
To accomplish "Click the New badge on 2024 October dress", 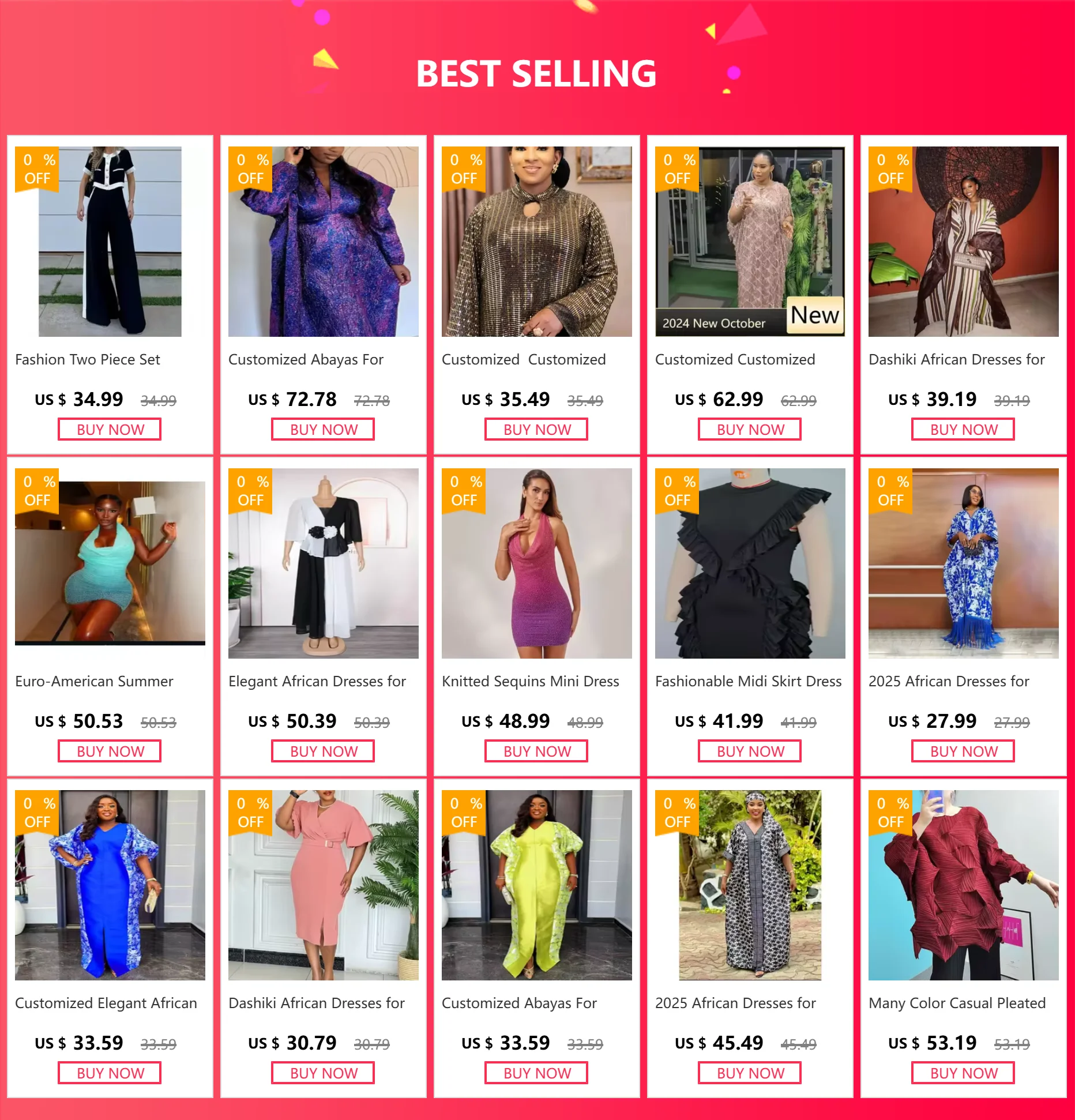I will 815,315.
